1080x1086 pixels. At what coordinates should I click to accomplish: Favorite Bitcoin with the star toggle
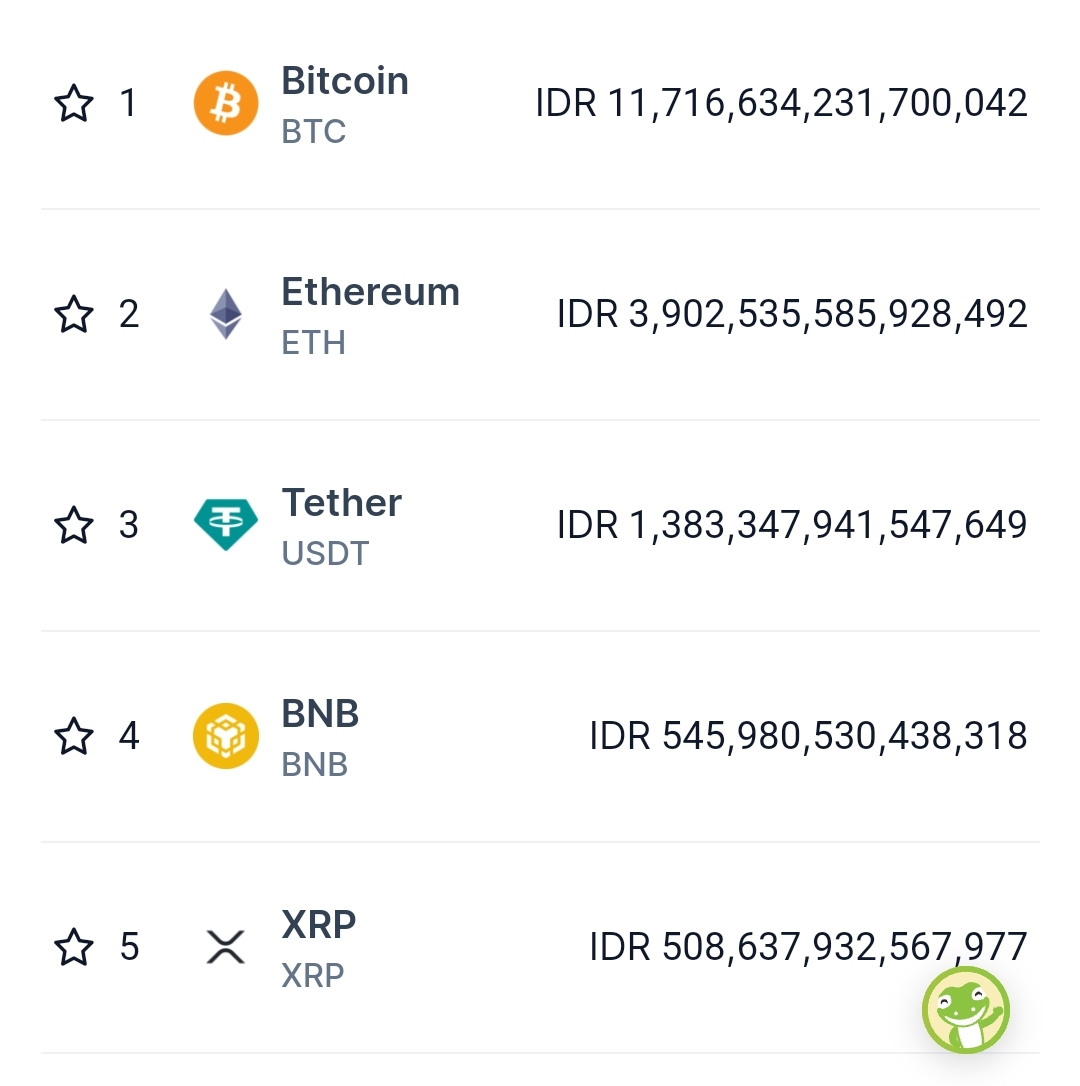74,103
